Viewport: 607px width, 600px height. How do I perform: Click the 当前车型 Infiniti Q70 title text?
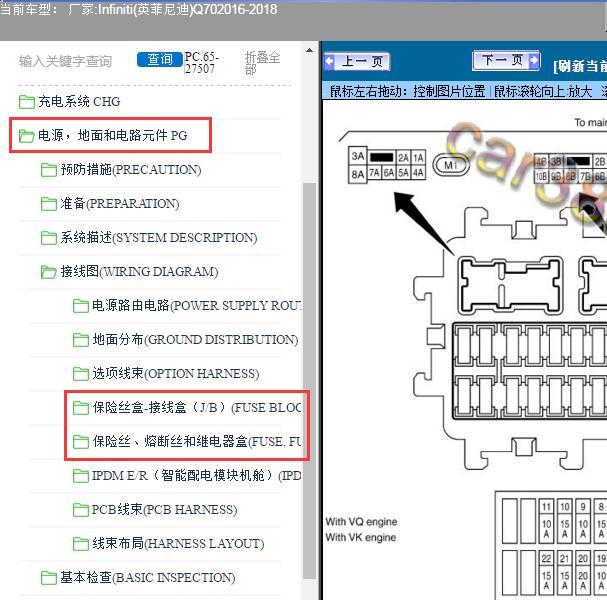139,9
